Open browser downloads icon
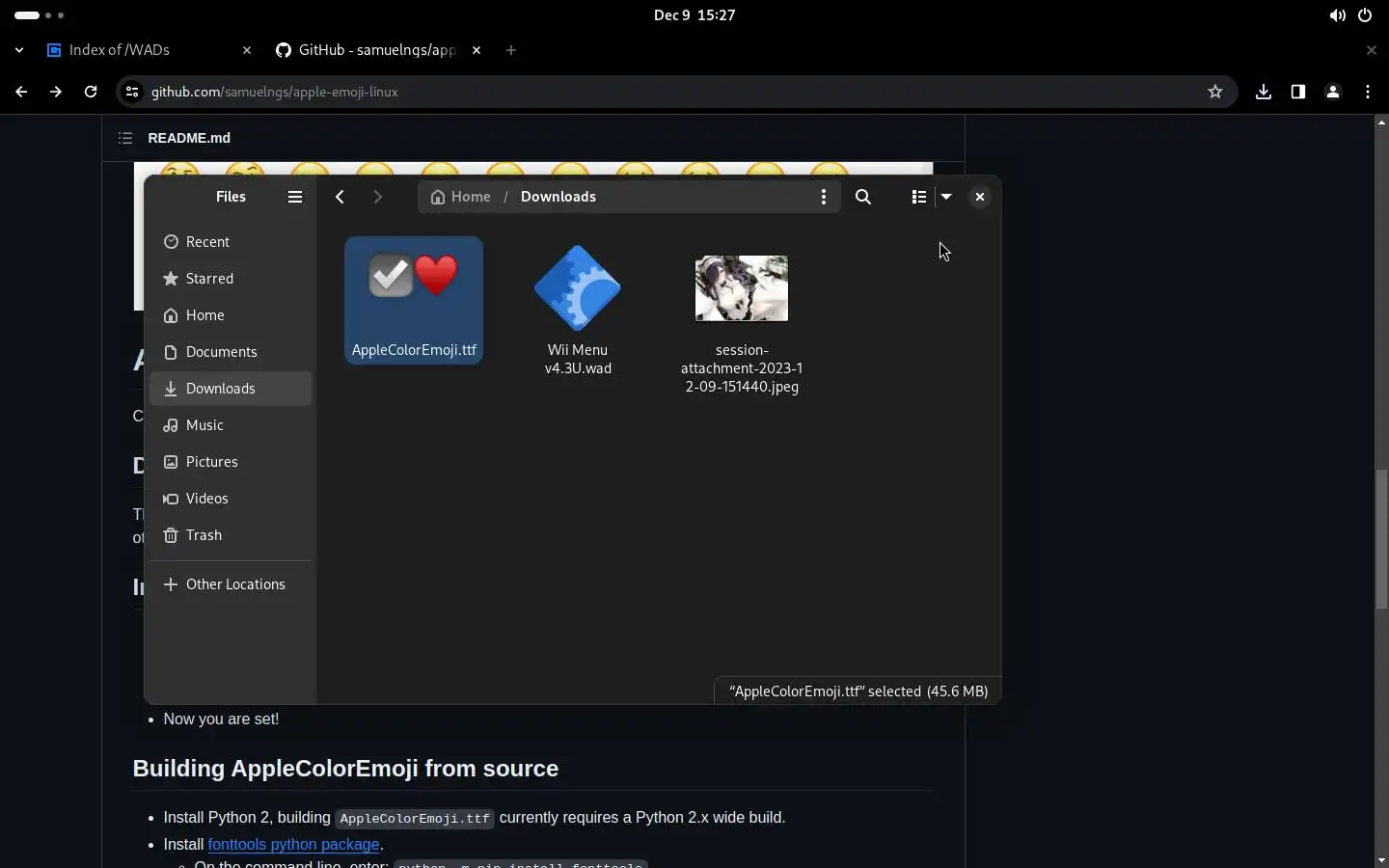The width and height of the screenshot is (1389, 868). click(1264, 92)
